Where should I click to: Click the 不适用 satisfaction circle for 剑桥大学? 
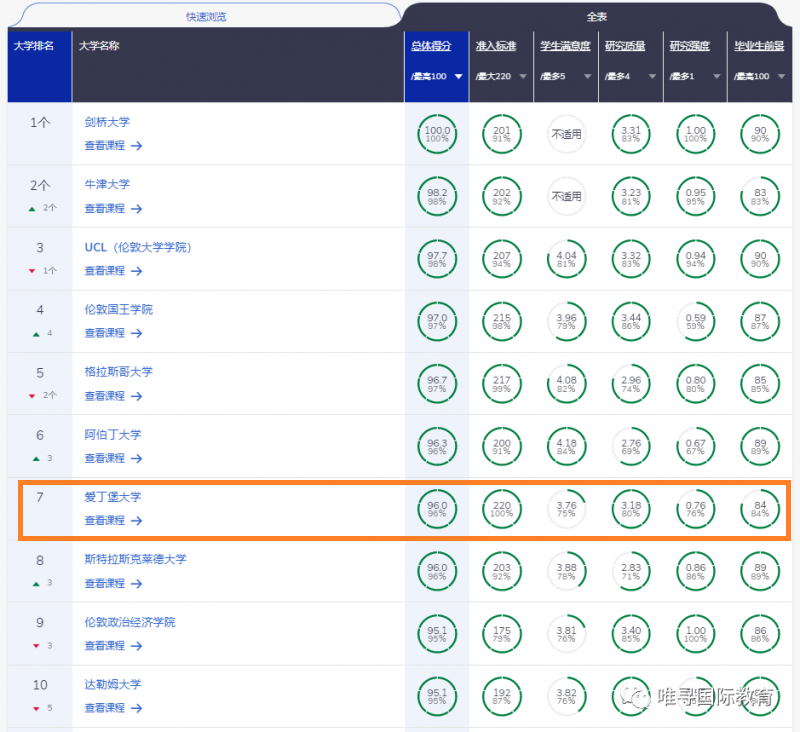tap(566, 134)
